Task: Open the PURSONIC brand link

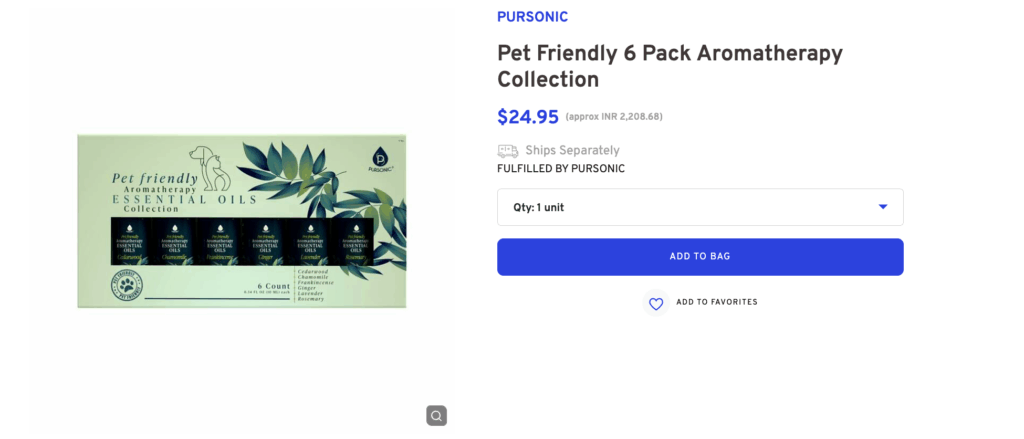Action: pyautogui.click(x=532, y=17)
